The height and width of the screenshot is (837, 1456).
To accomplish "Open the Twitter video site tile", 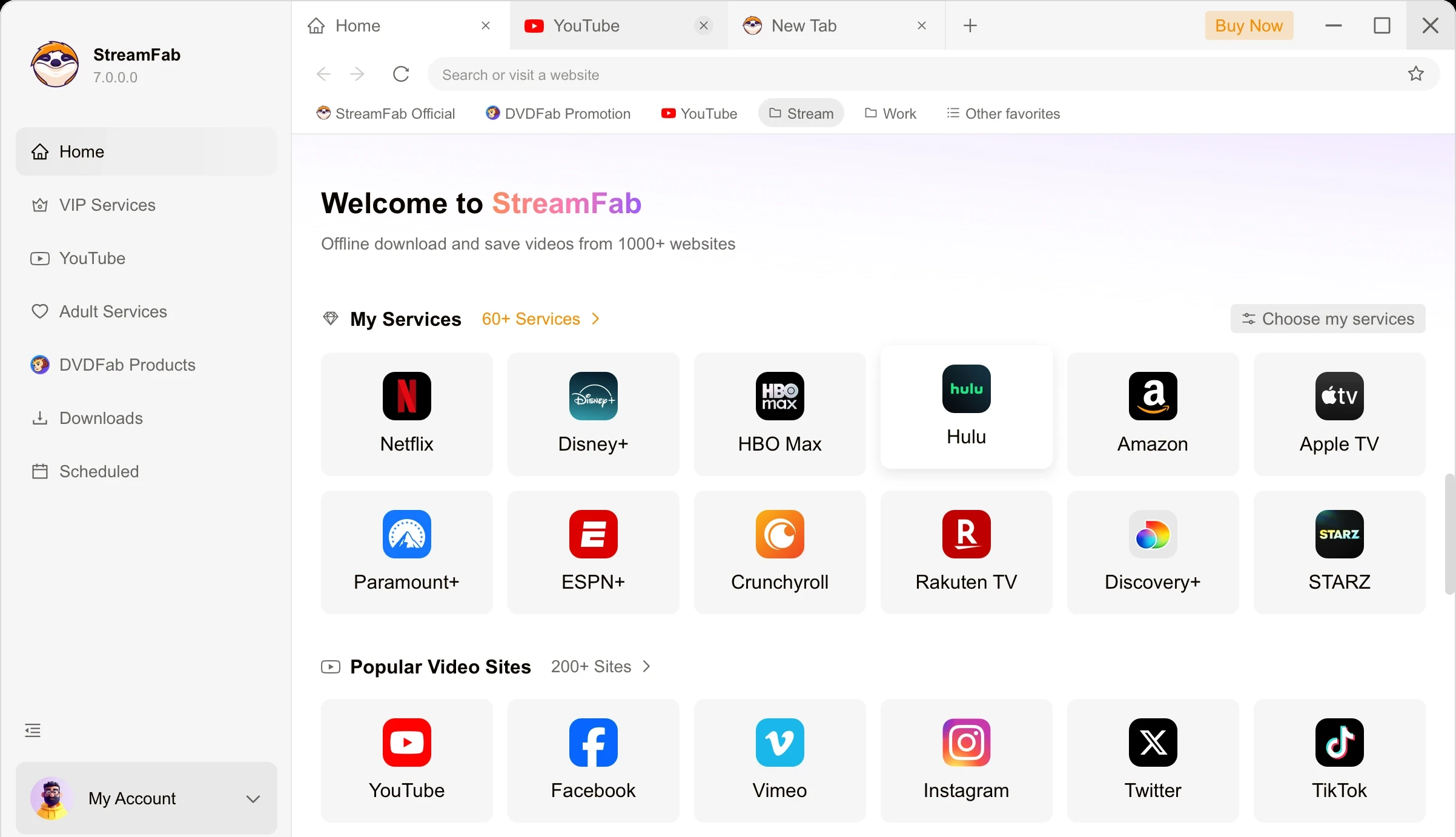I will pos(1153,761).
